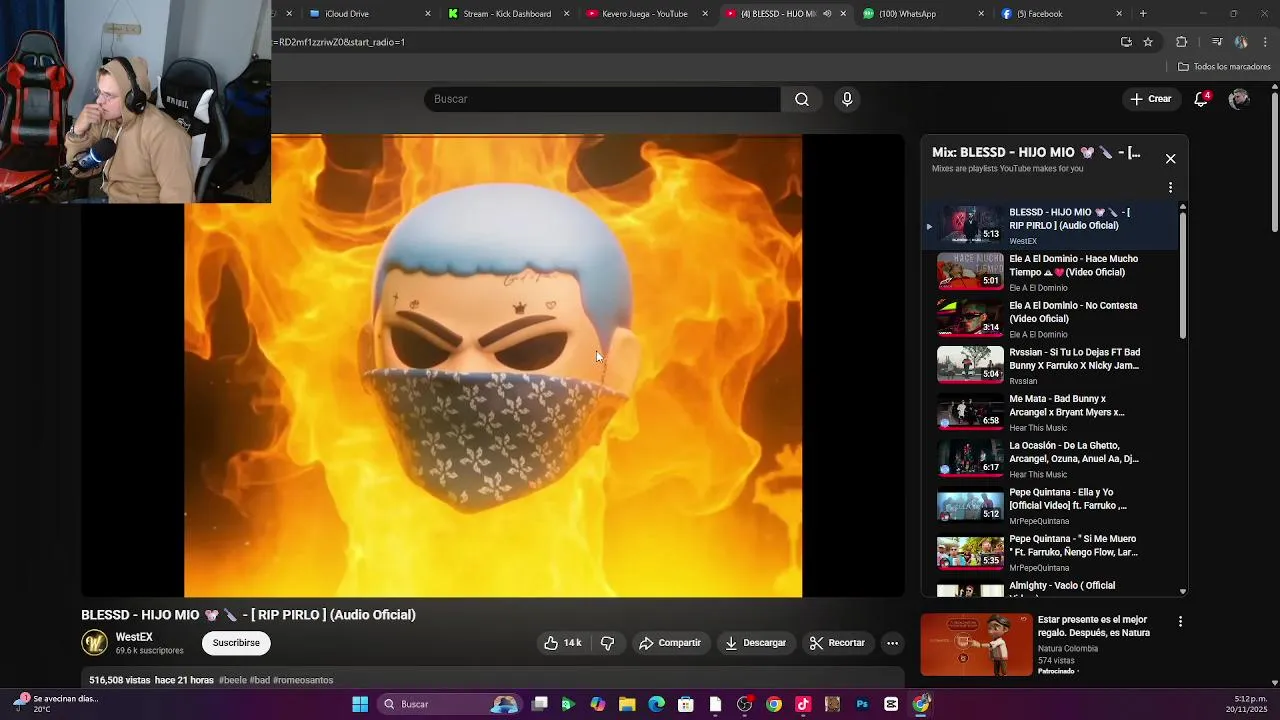The height and width of the screenshot is (720, 1280).
Task: Click current BLESSD - HIJO MIO playlist thumbnail
Action: click(x=970, y=225)
